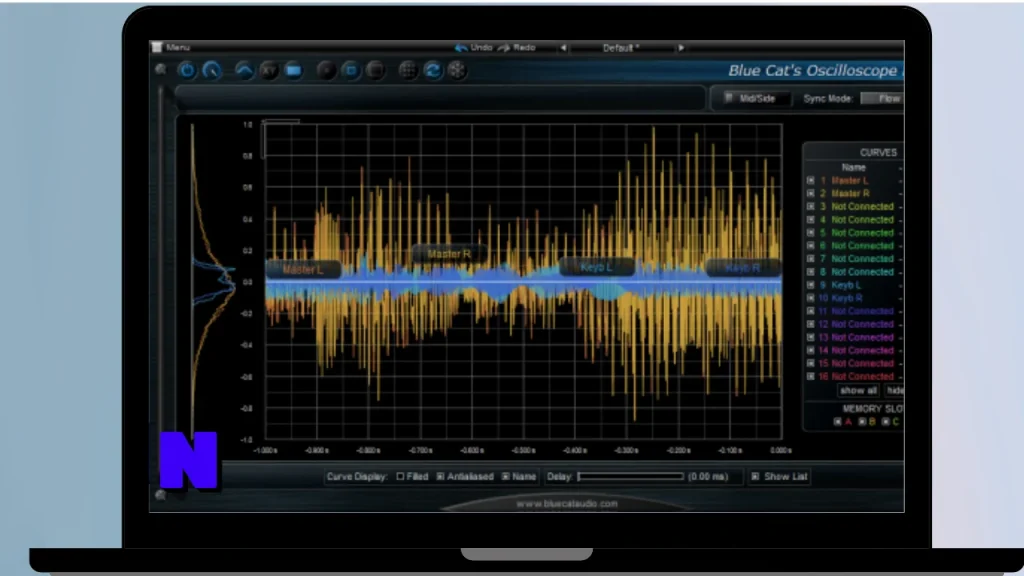This screenshot has height=576, width=1024.
Task: Click the blue screen display icon
Action: tap(293, 70)
